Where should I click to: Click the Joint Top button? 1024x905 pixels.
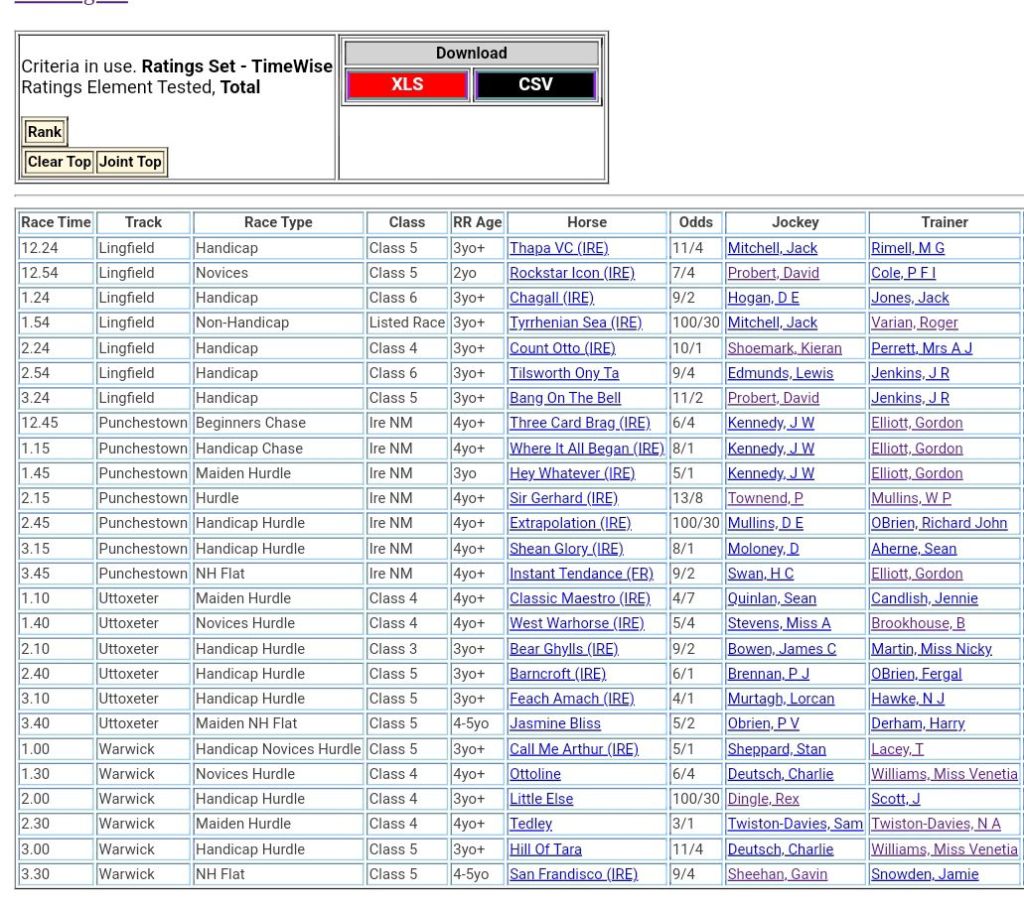(130, 162)
